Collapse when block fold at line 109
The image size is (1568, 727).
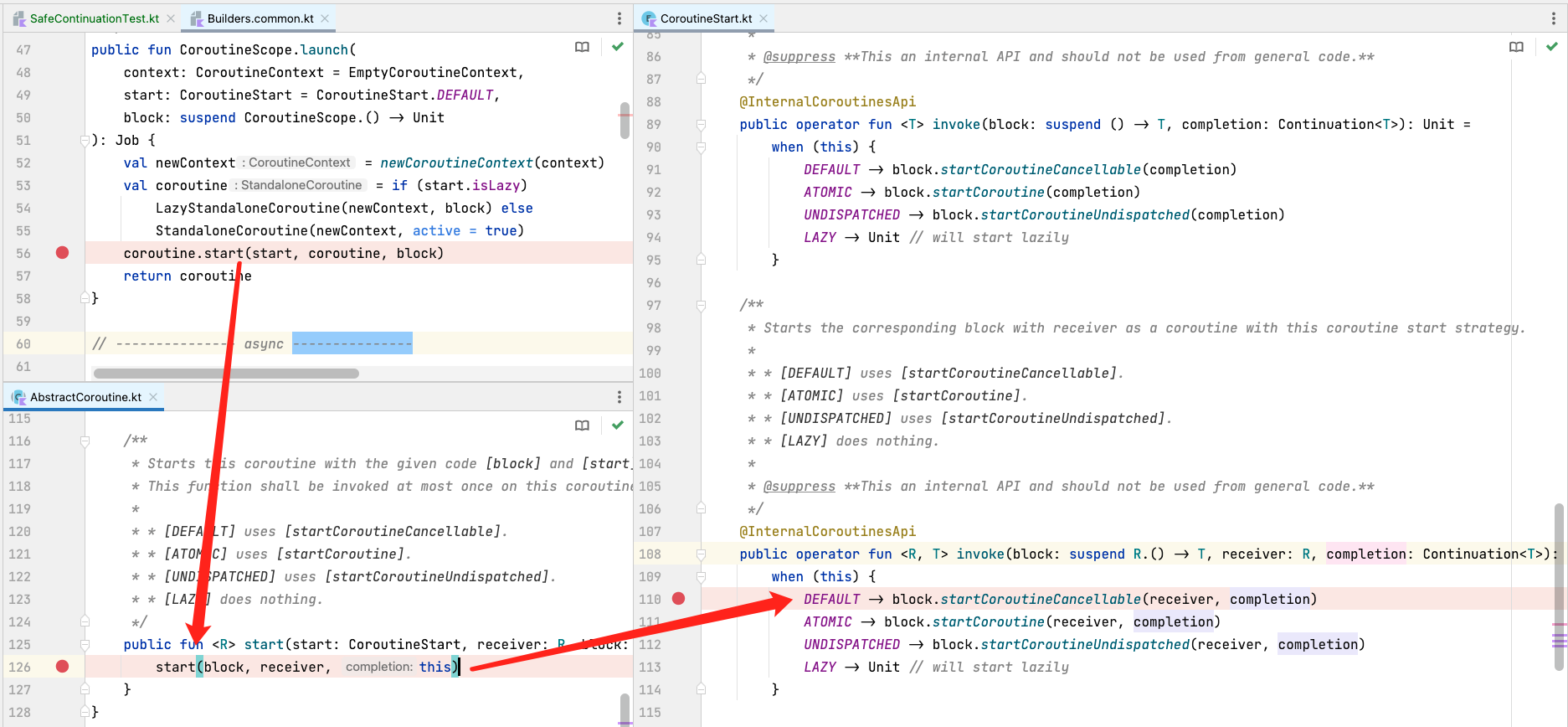point(702,577)
